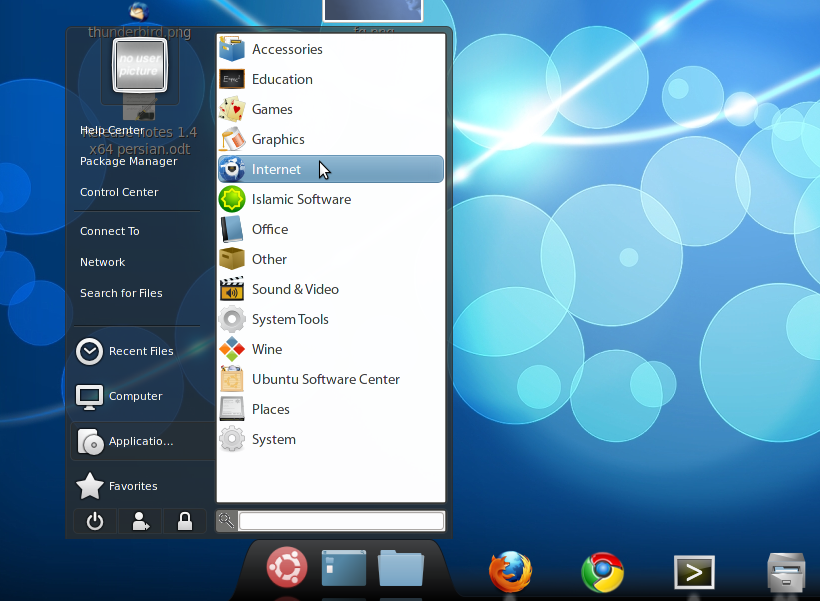Open the Graphics menu entry
The image size is (820, 601).
[x=331, y=139]
